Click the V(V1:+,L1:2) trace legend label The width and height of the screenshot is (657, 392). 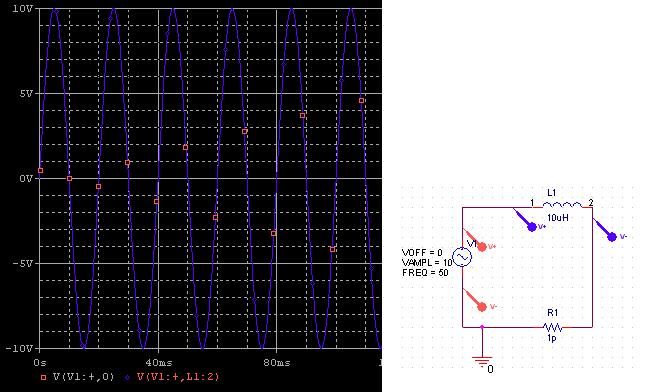[178, 377]
